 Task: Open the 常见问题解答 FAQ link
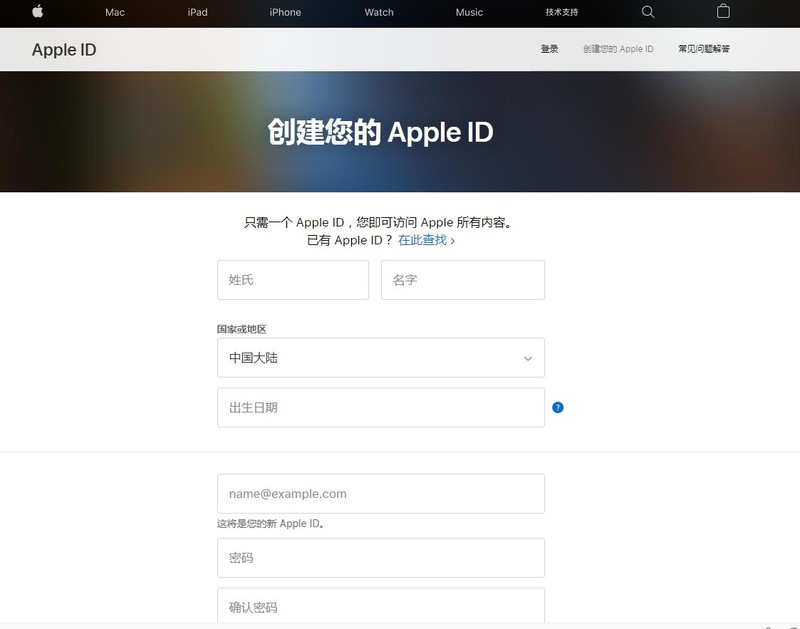pyautogui.click(x=703, y=49)
